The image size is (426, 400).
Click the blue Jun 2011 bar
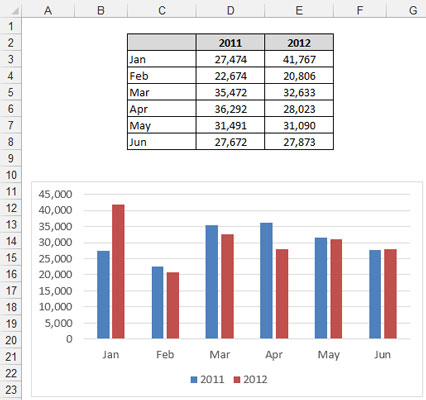(x=375, y=294)
